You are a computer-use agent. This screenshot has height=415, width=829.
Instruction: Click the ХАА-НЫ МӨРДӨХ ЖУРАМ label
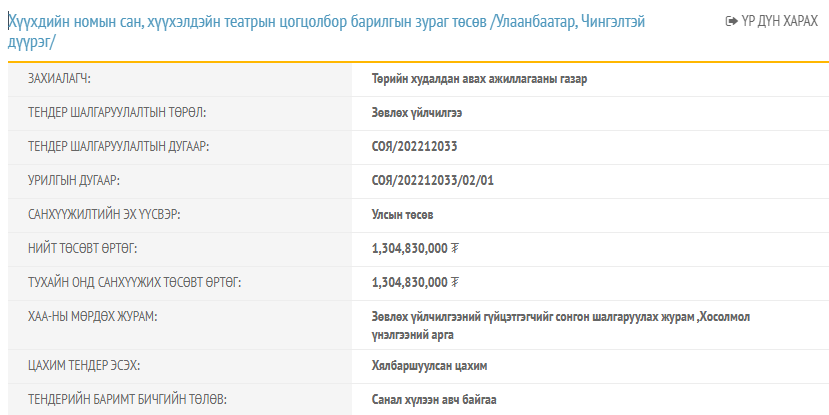99,317
